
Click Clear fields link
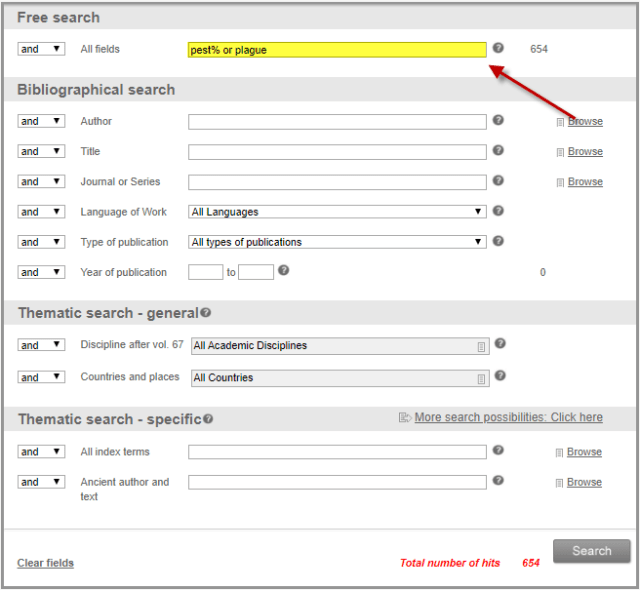45,563
